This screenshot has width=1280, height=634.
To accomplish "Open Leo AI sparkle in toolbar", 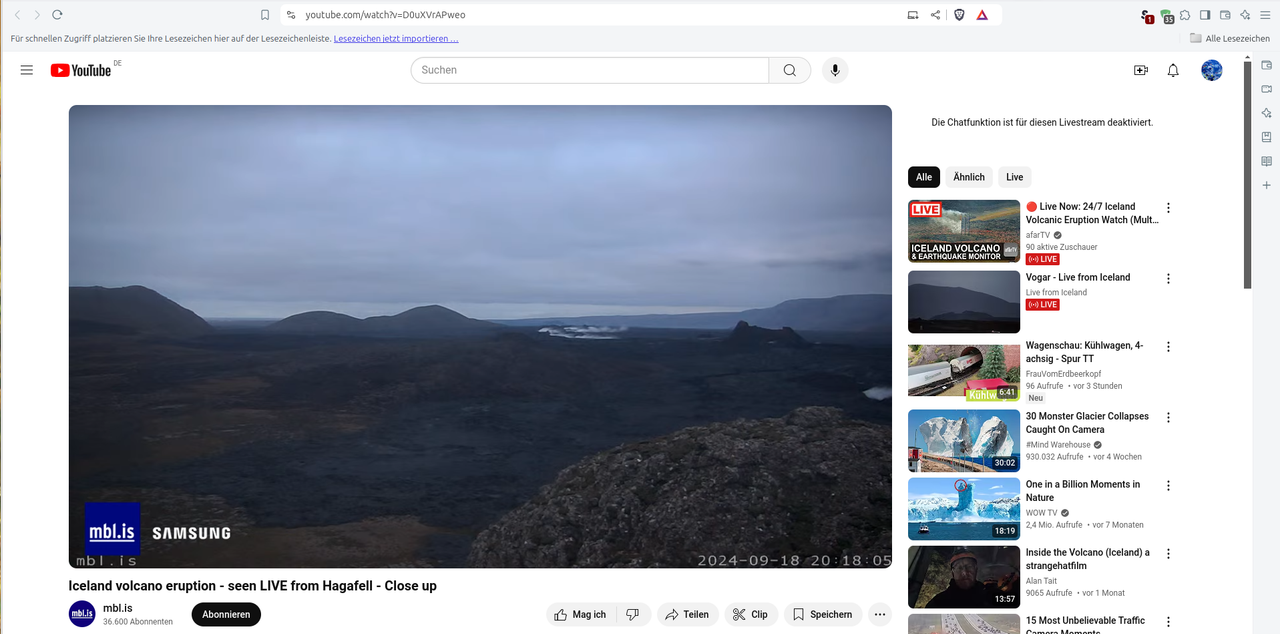I will (x=1245, y=15).
